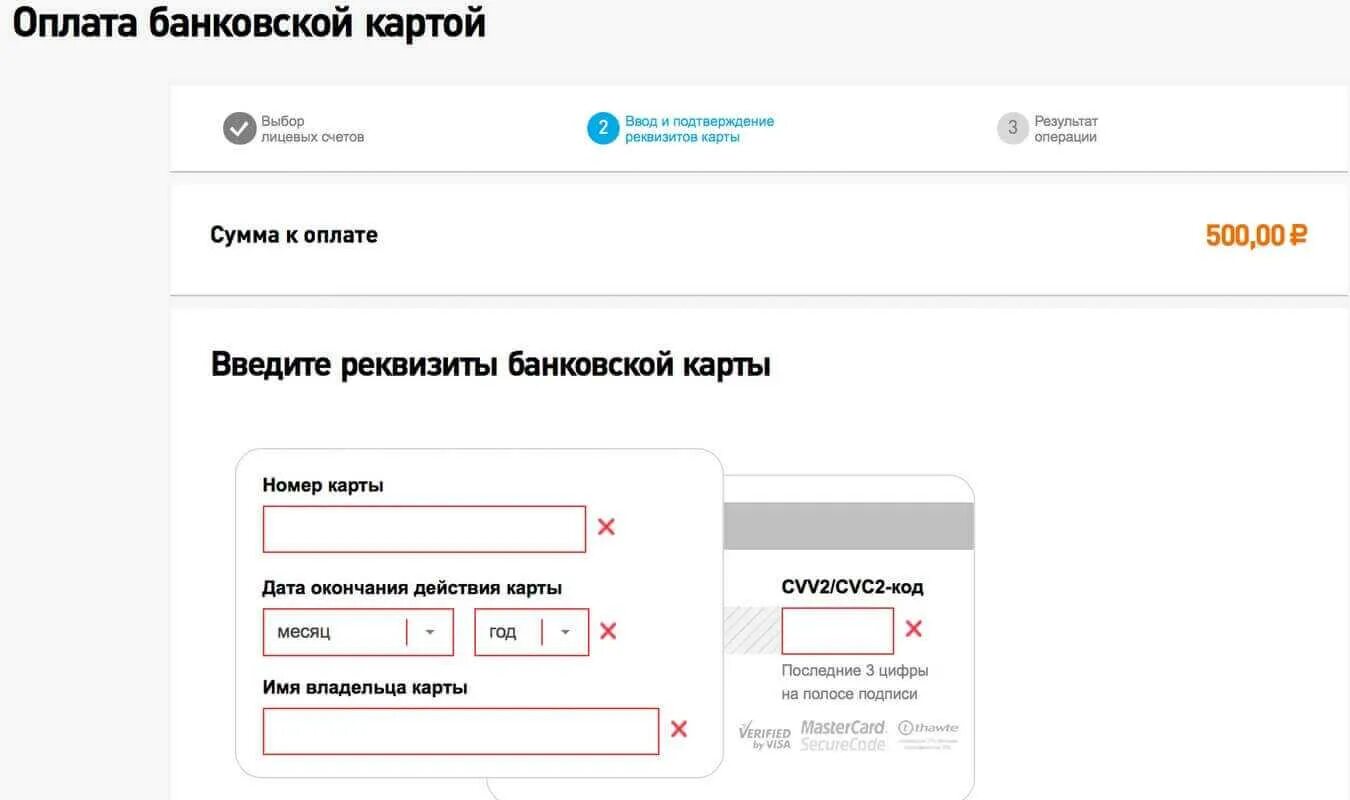Viewport: 1350px width, 800px height.
Task: Click the Имя владельца карты input field
Action: click(x=460, y=730)
